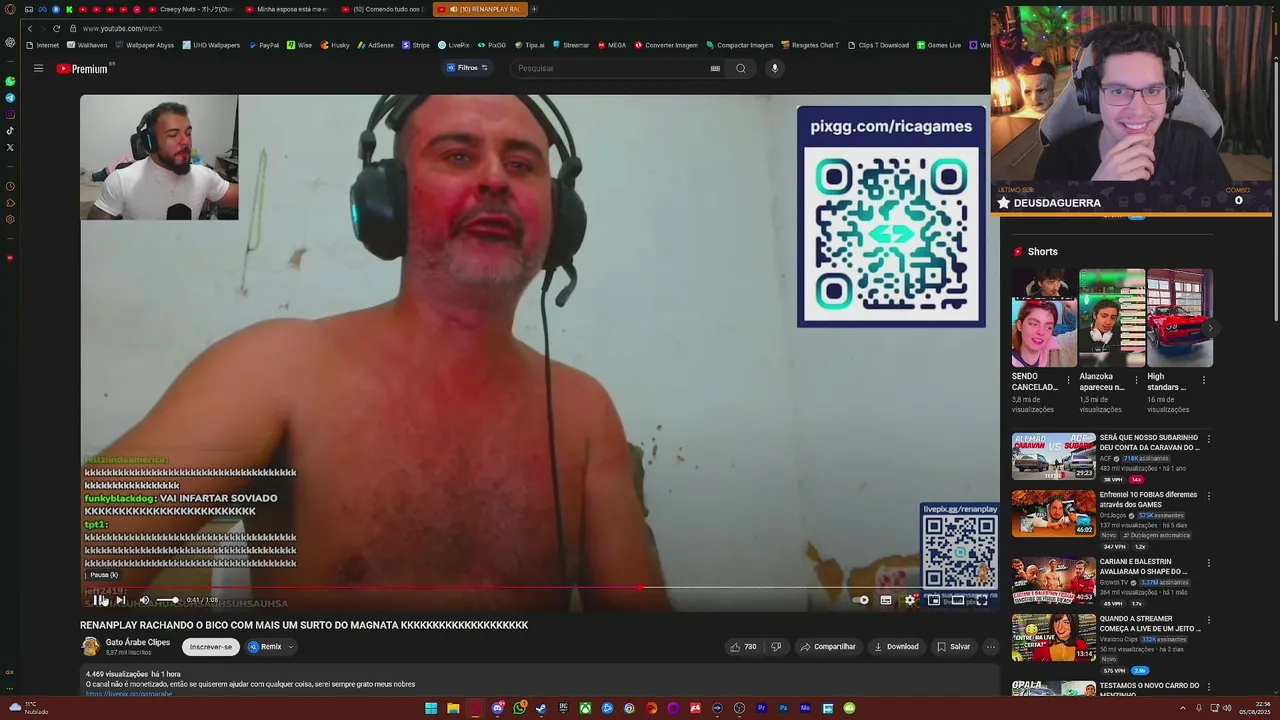Screen dimensions: 1280x720
Task: Open MEGA bookmark
Action: [x=611, y=45]
